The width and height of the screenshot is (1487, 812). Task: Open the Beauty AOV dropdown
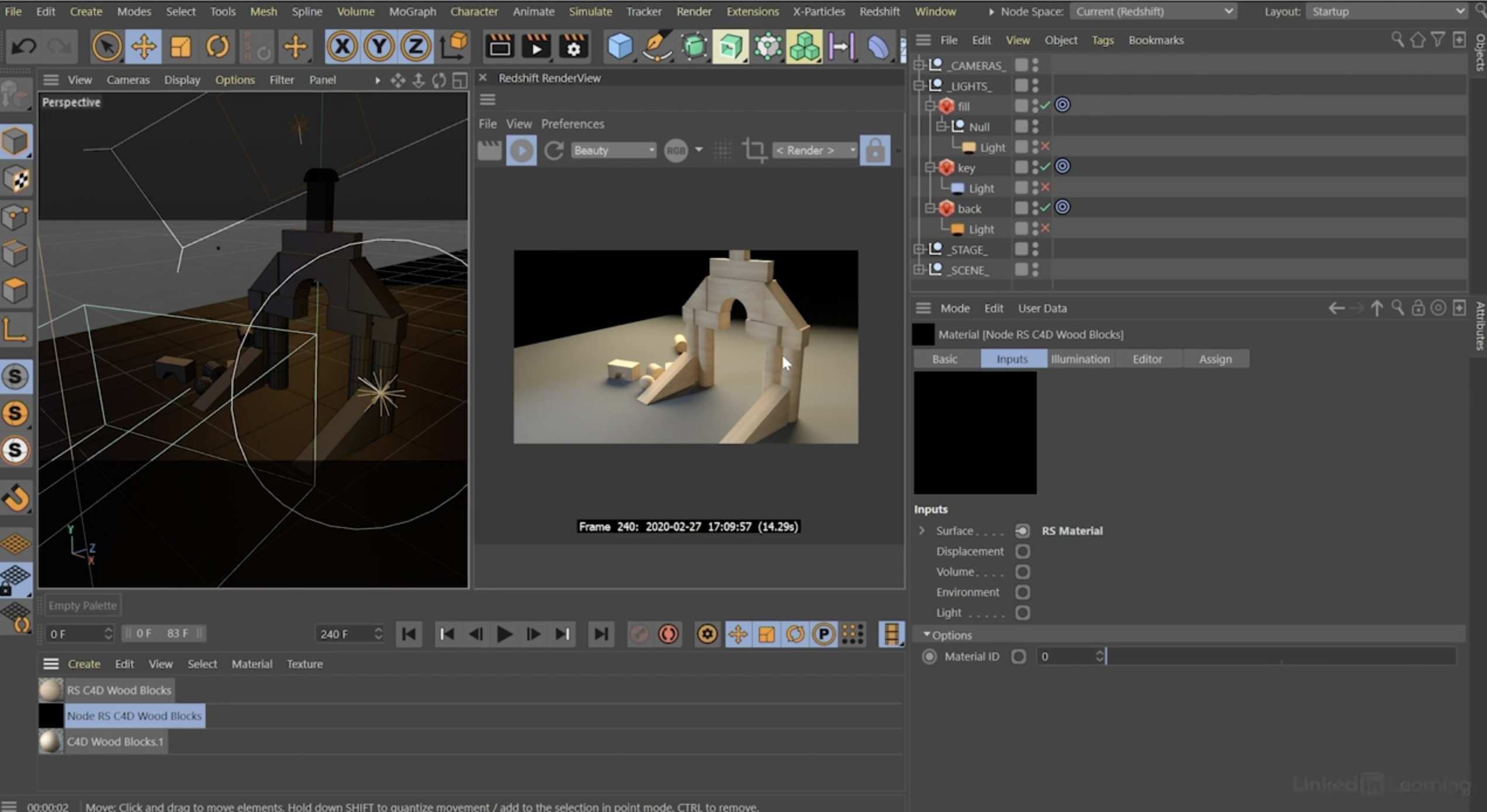pos(613,150)
